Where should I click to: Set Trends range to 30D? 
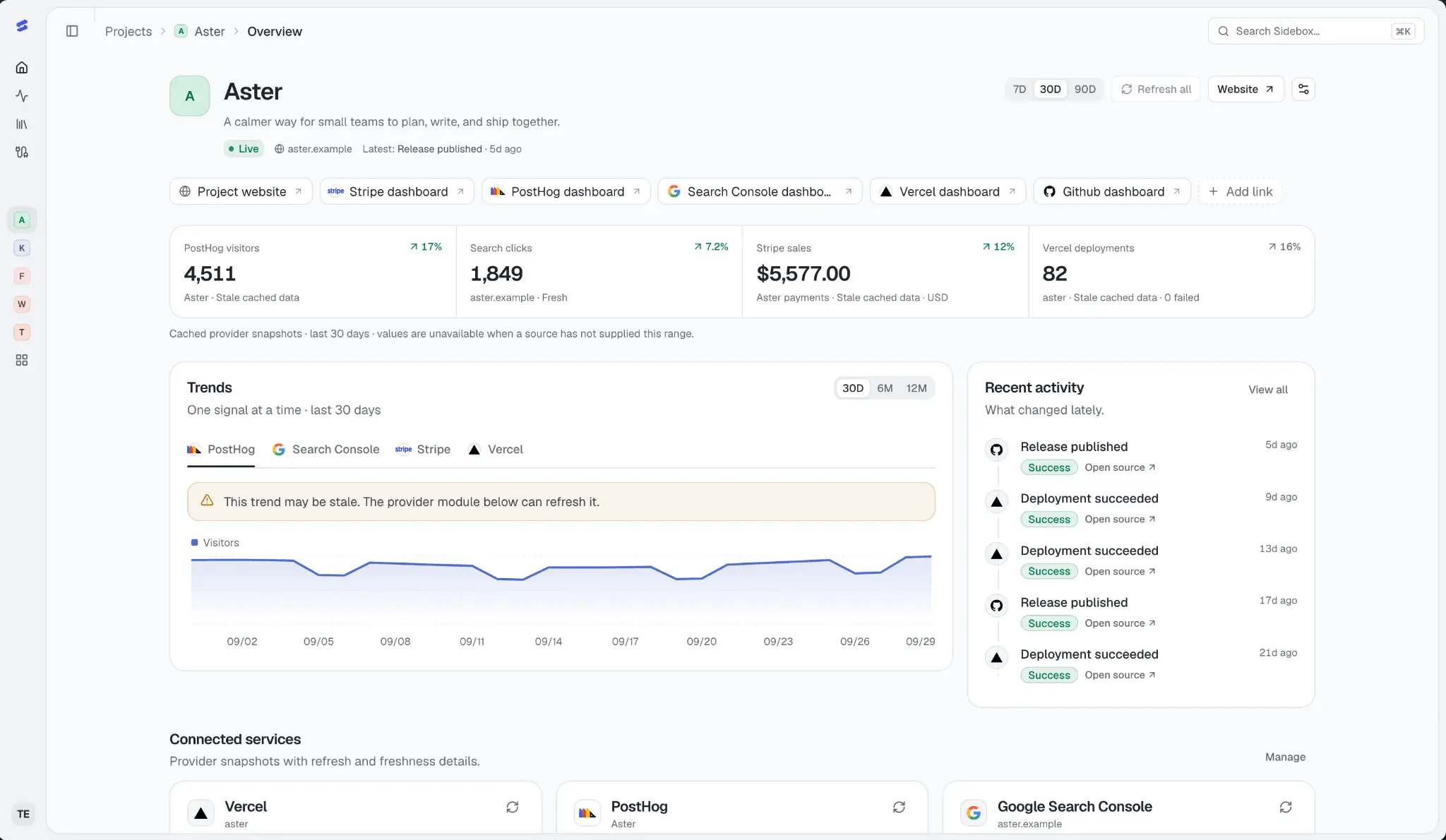853,388
